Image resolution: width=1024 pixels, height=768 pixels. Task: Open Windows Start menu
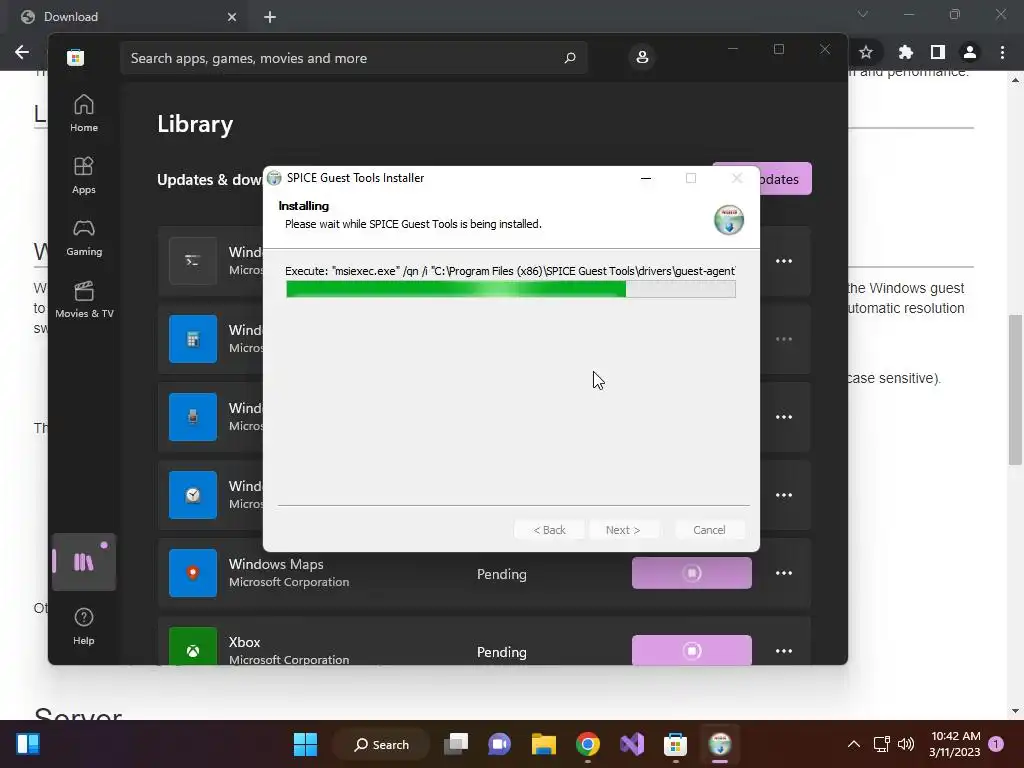[305, 744]
